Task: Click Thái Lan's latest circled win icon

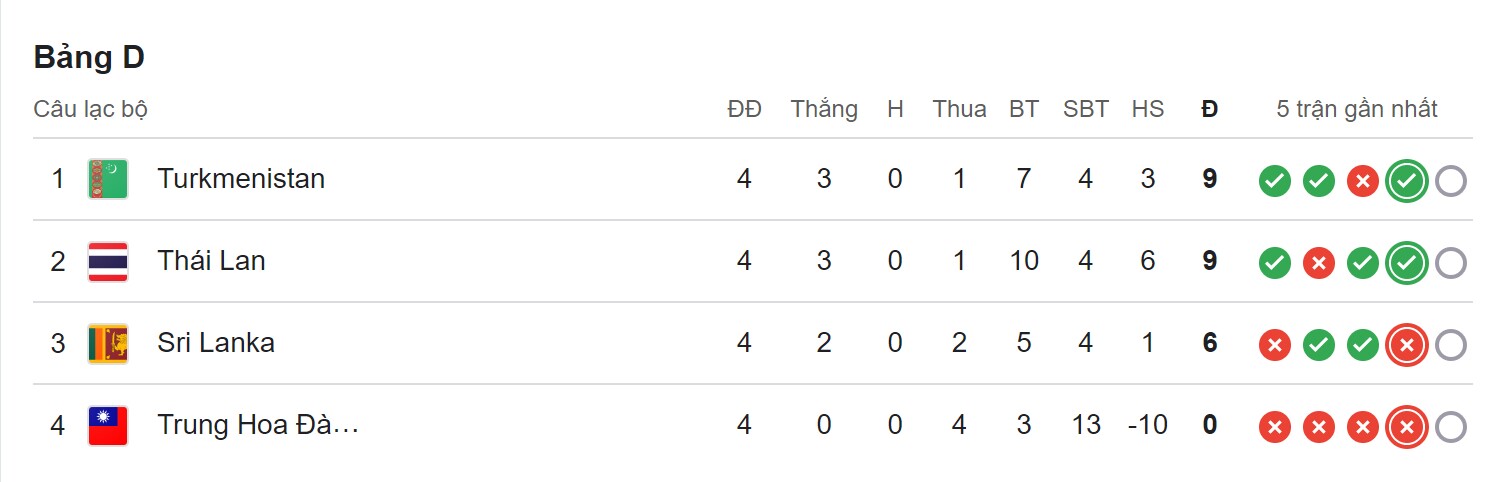Action: tap(1407, 263)
